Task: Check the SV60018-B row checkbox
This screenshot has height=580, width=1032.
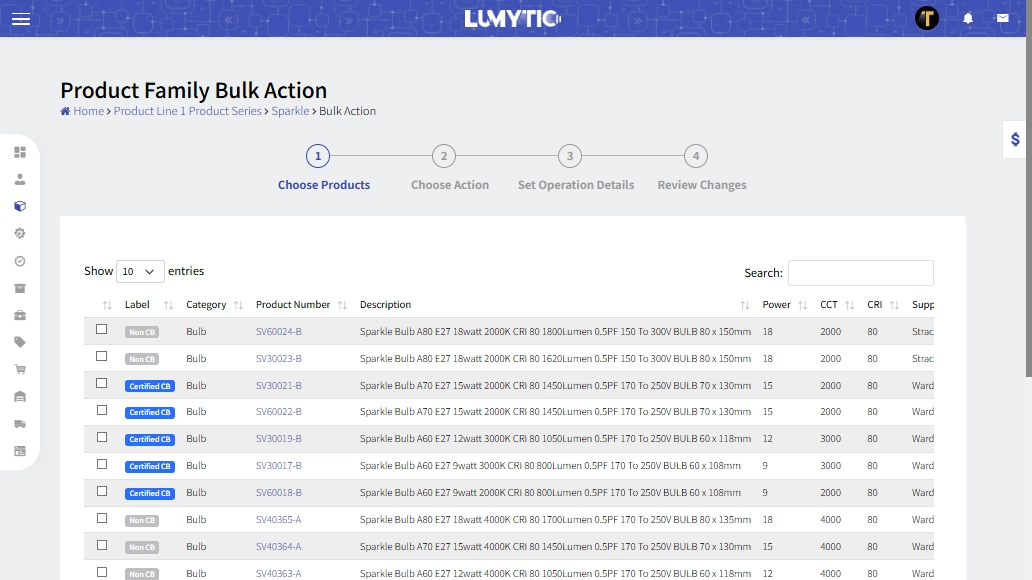Action: click(x=101, y=491)
